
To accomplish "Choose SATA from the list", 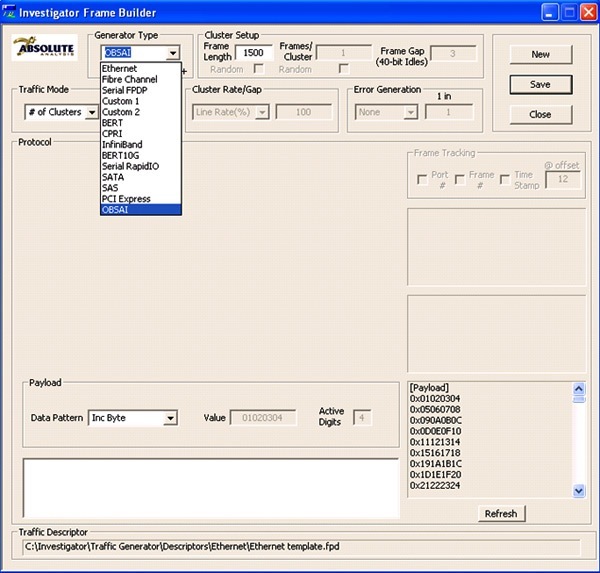I will pyautogui.click(x=140, y=177).
